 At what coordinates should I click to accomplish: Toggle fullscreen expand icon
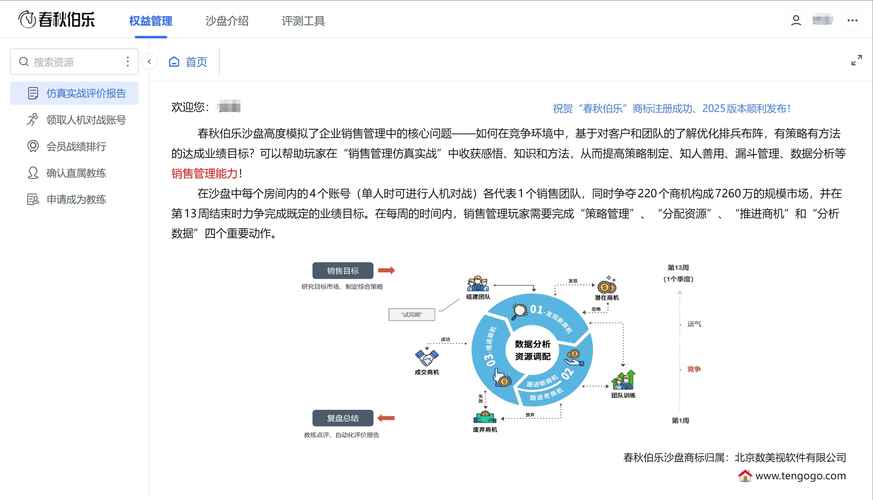coord(856,60)
